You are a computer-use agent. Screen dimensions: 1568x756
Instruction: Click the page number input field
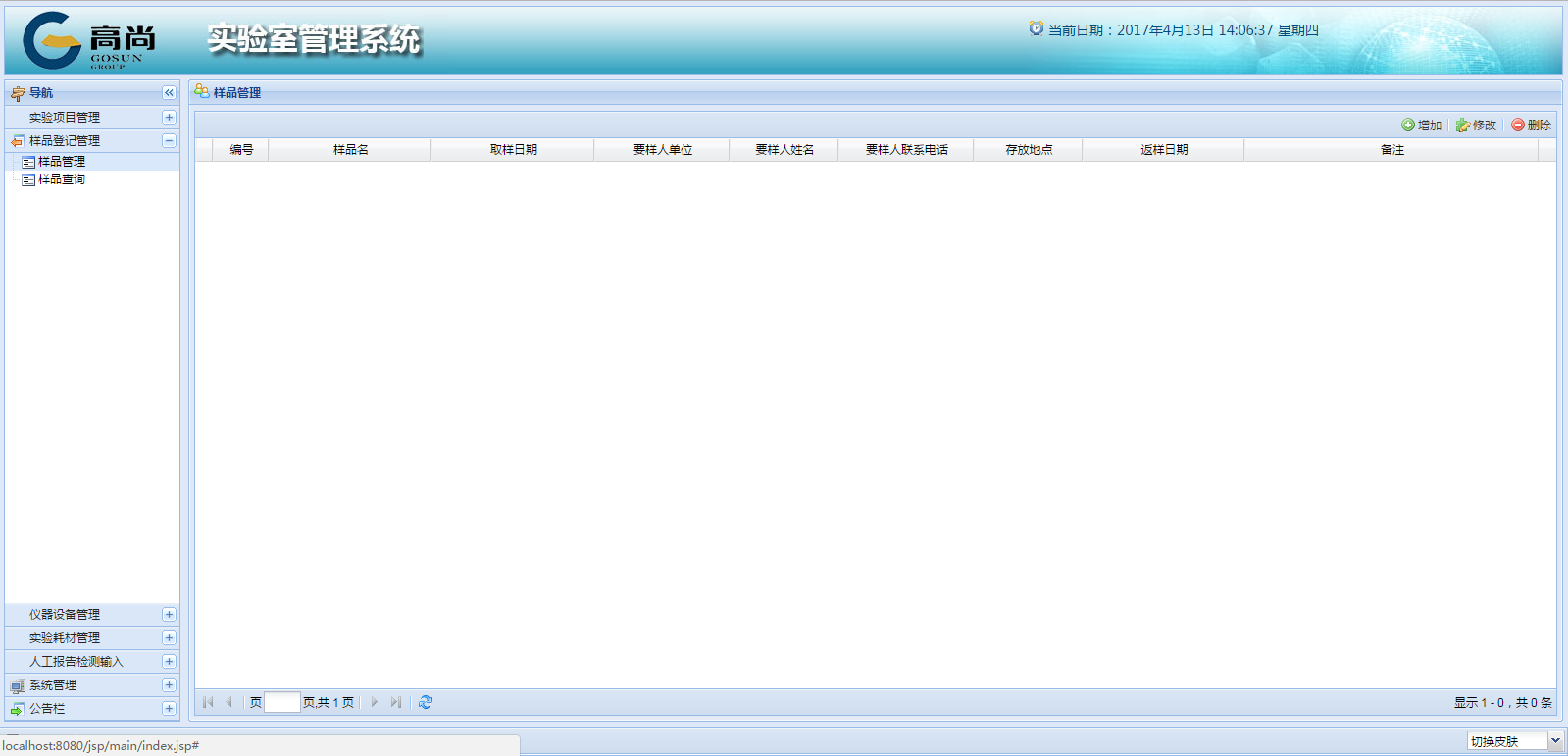pos(282,702)
